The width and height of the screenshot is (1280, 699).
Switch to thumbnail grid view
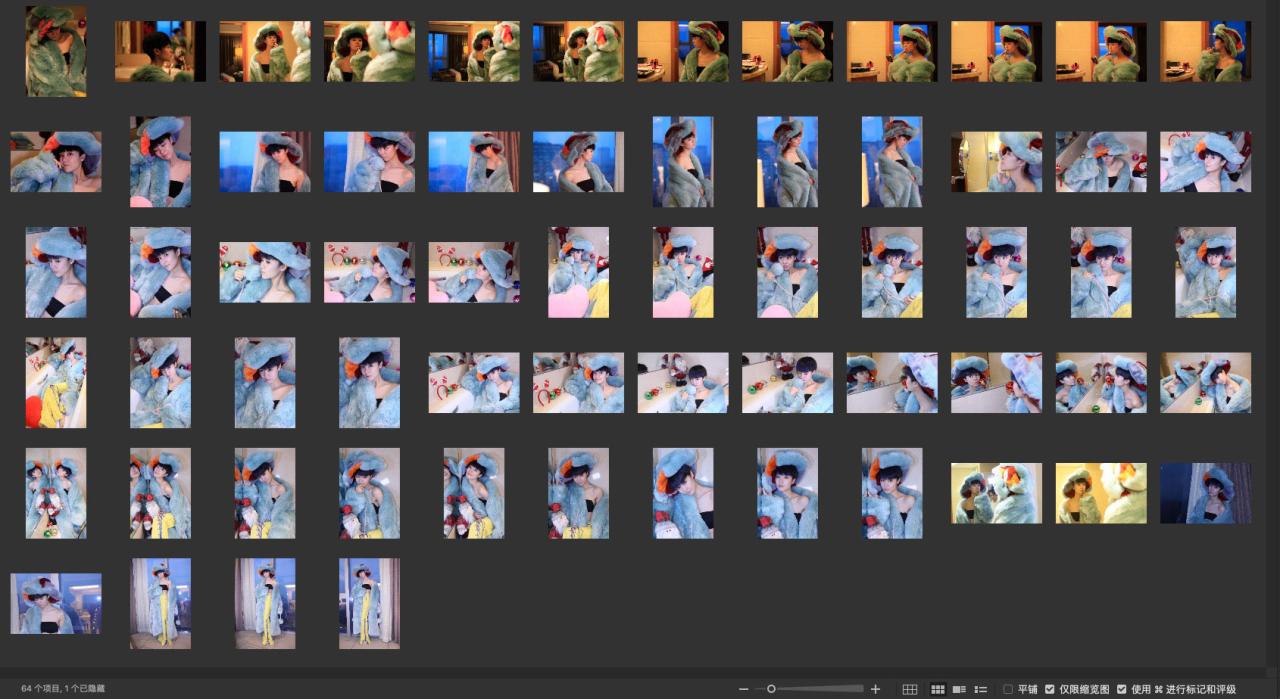click(938, 689)
